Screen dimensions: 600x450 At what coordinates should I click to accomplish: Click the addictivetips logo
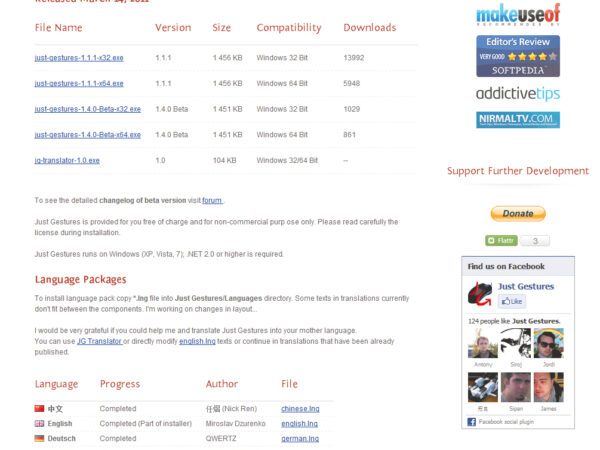pos(518,93)
